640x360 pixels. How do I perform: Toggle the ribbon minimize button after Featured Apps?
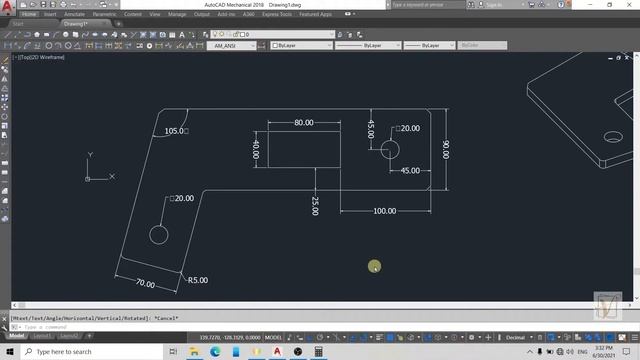coord(348,14)
